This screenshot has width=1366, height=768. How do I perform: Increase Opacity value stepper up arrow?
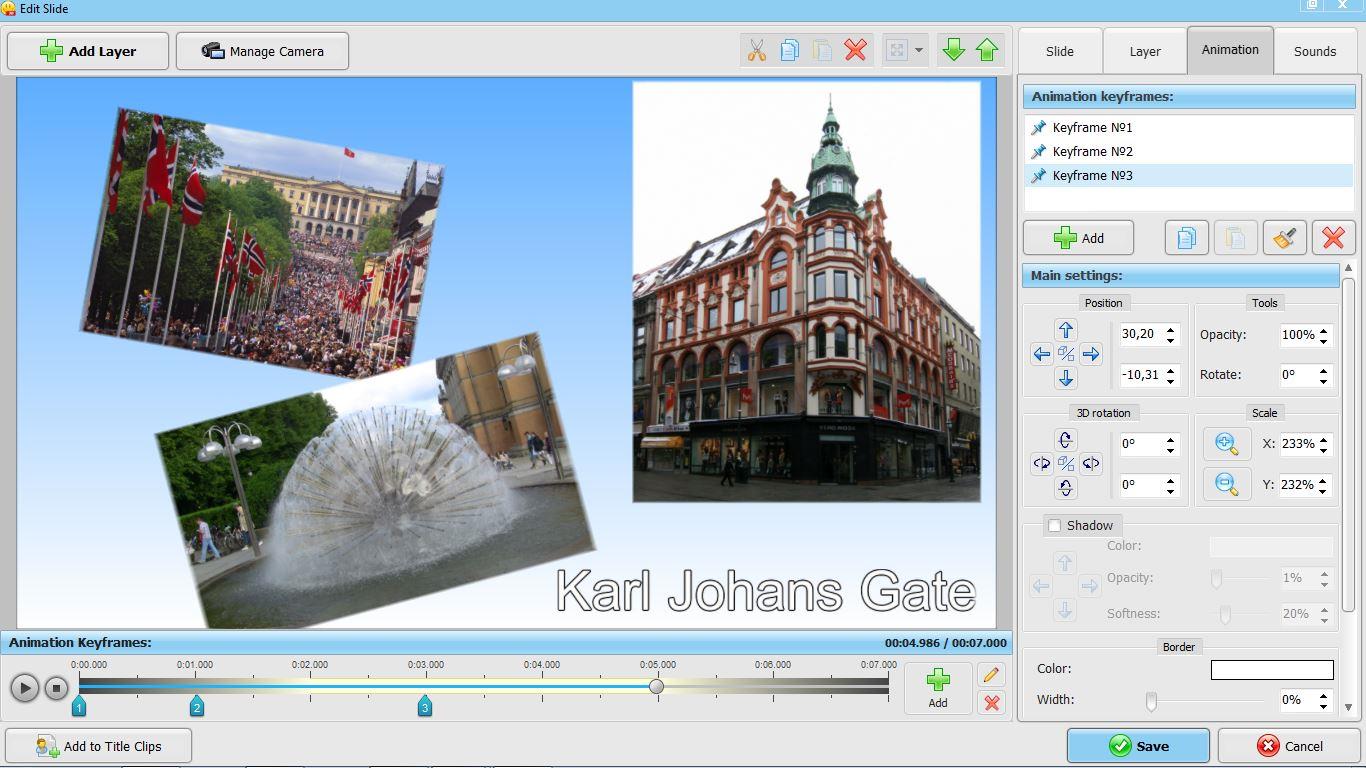tap(1324, 330)
